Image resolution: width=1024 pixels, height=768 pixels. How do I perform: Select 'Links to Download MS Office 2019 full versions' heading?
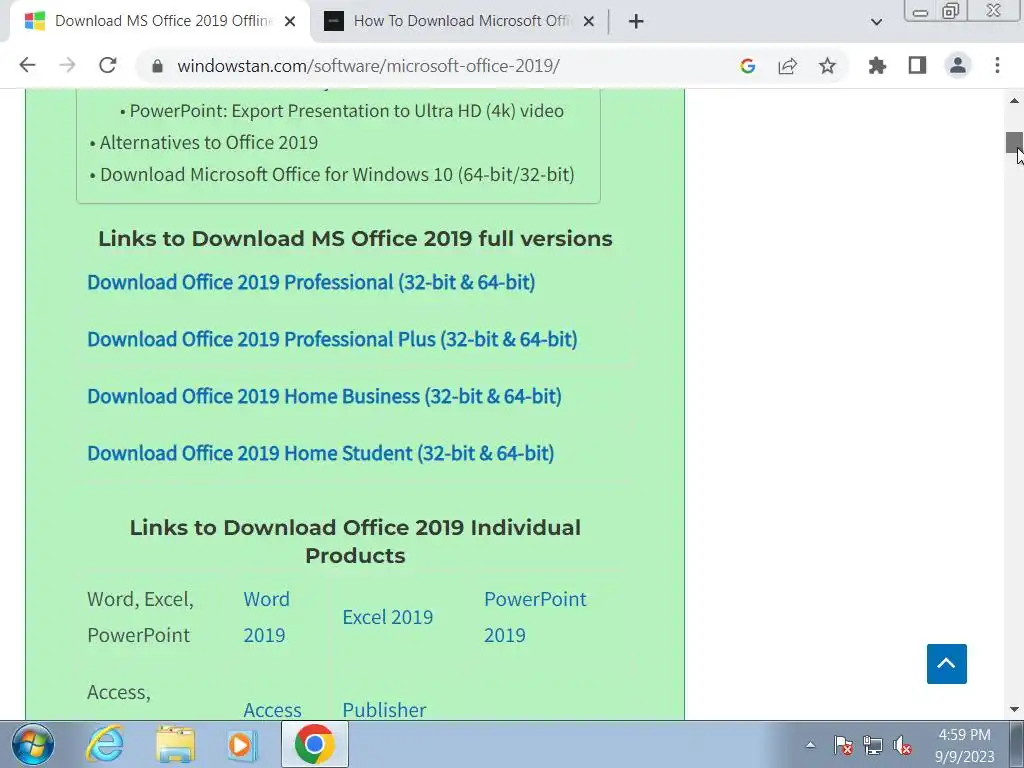pos(355,238)
